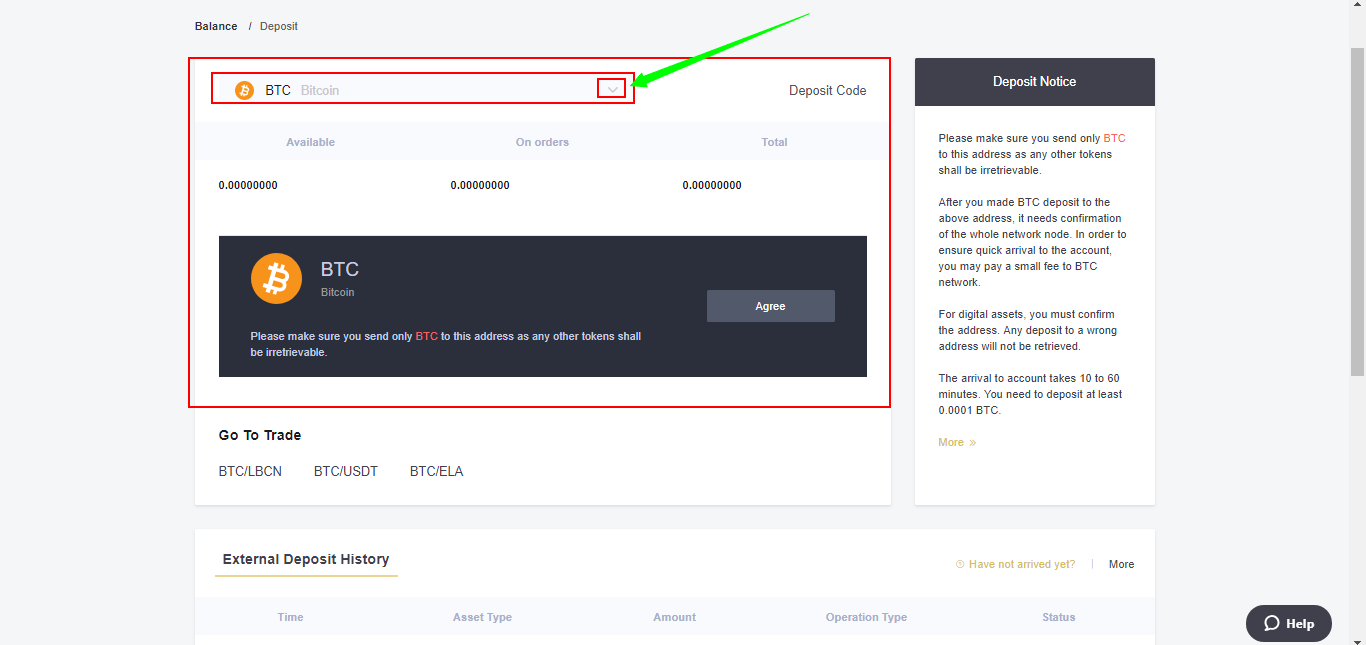Open the BTC coin selector dropdown arrow
Viewport: 1366px width, 645px height.
pos(612,90)
